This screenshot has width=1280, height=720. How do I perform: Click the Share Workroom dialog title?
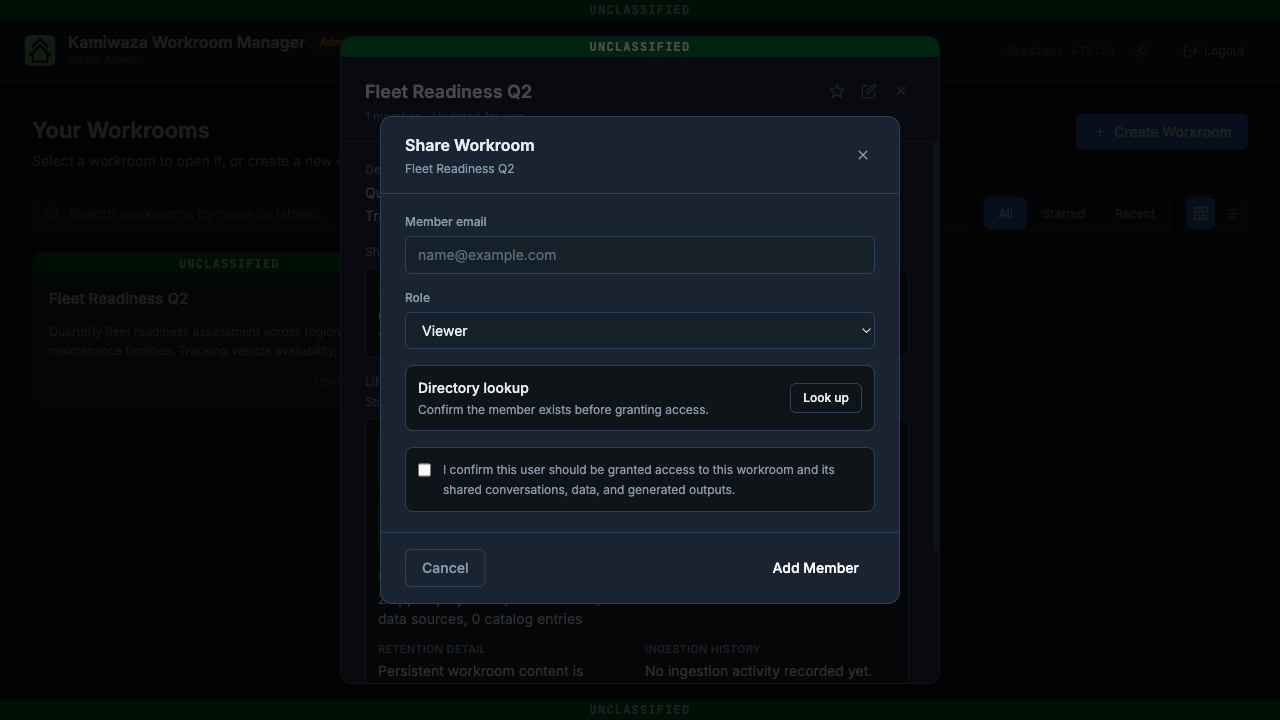pos(470,145)
